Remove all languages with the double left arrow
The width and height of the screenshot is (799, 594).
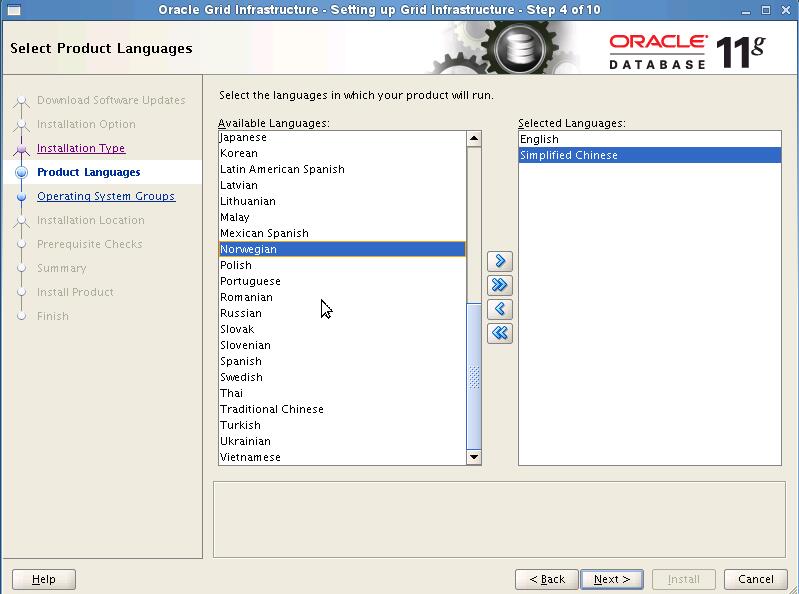[500, 333]
